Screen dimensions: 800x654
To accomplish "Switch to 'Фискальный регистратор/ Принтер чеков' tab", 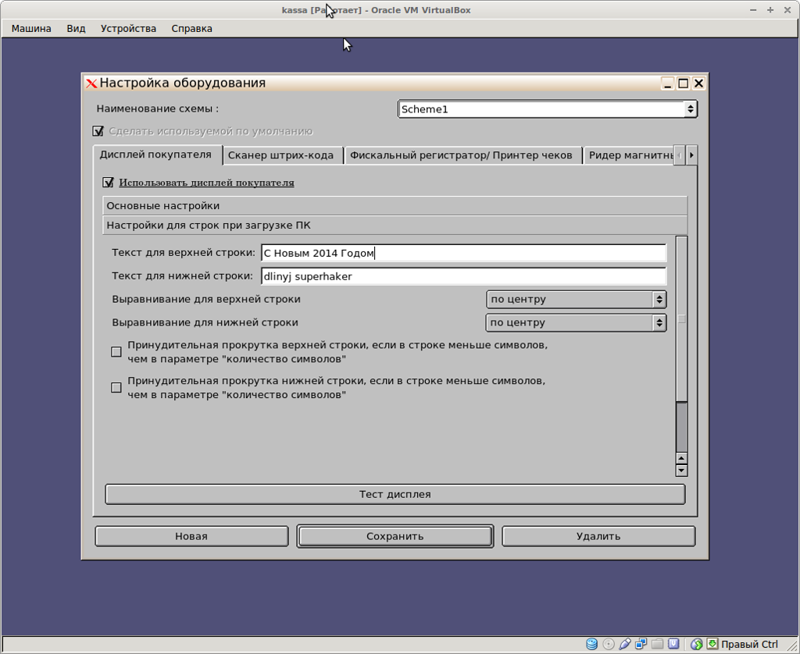I will [x=461, y=155].
